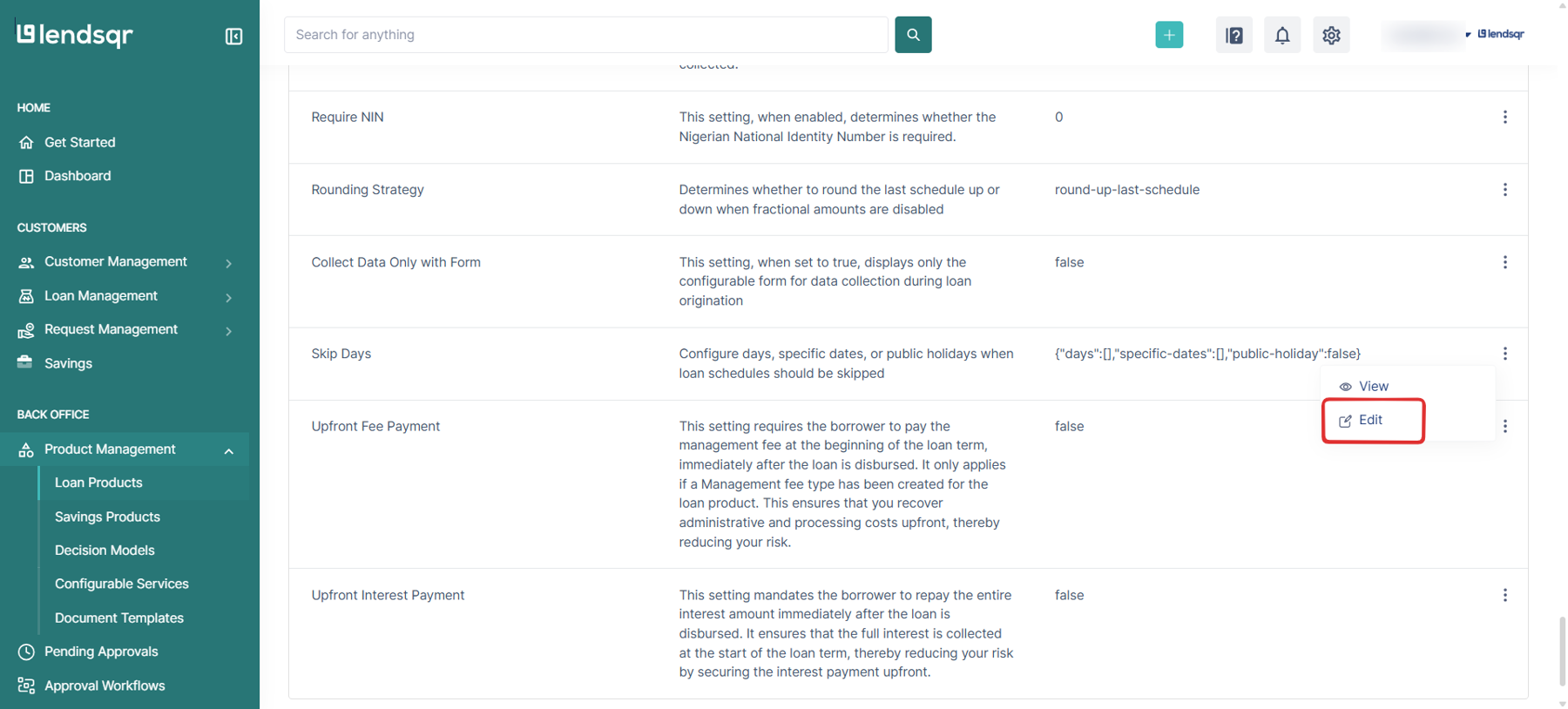Expand the Loan Management submenu
Screen dimensions: 1568x709
click(x=228, y=297)
